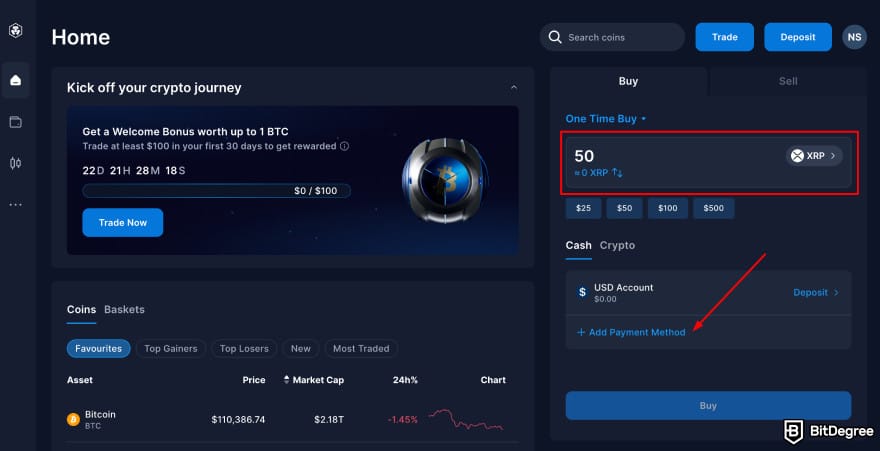The width and height of the screenshot is (880, 451).
Task: Select the Top Gainers filter chip
Action: [171, 348]
